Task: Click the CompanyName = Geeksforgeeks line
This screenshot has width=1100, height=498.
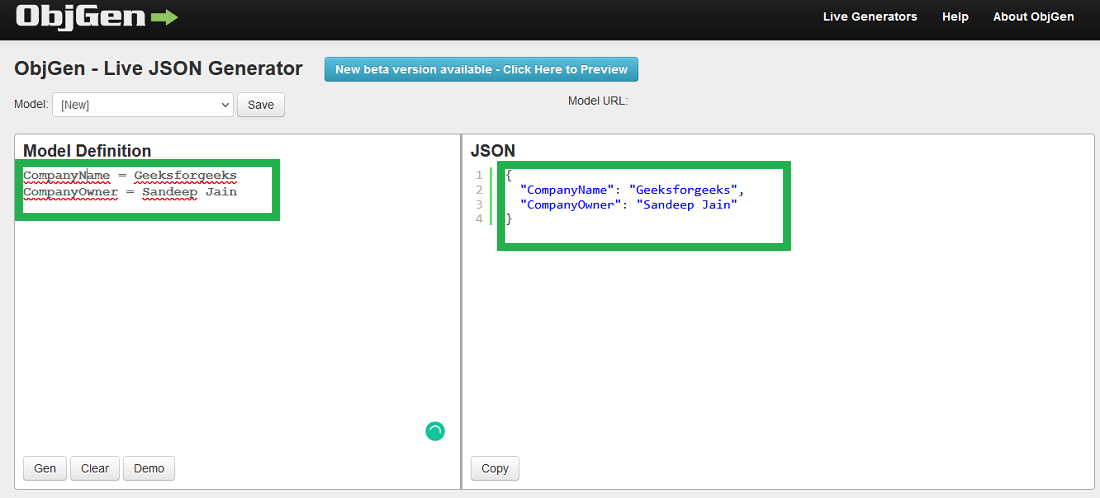Action: click(130, 175)
